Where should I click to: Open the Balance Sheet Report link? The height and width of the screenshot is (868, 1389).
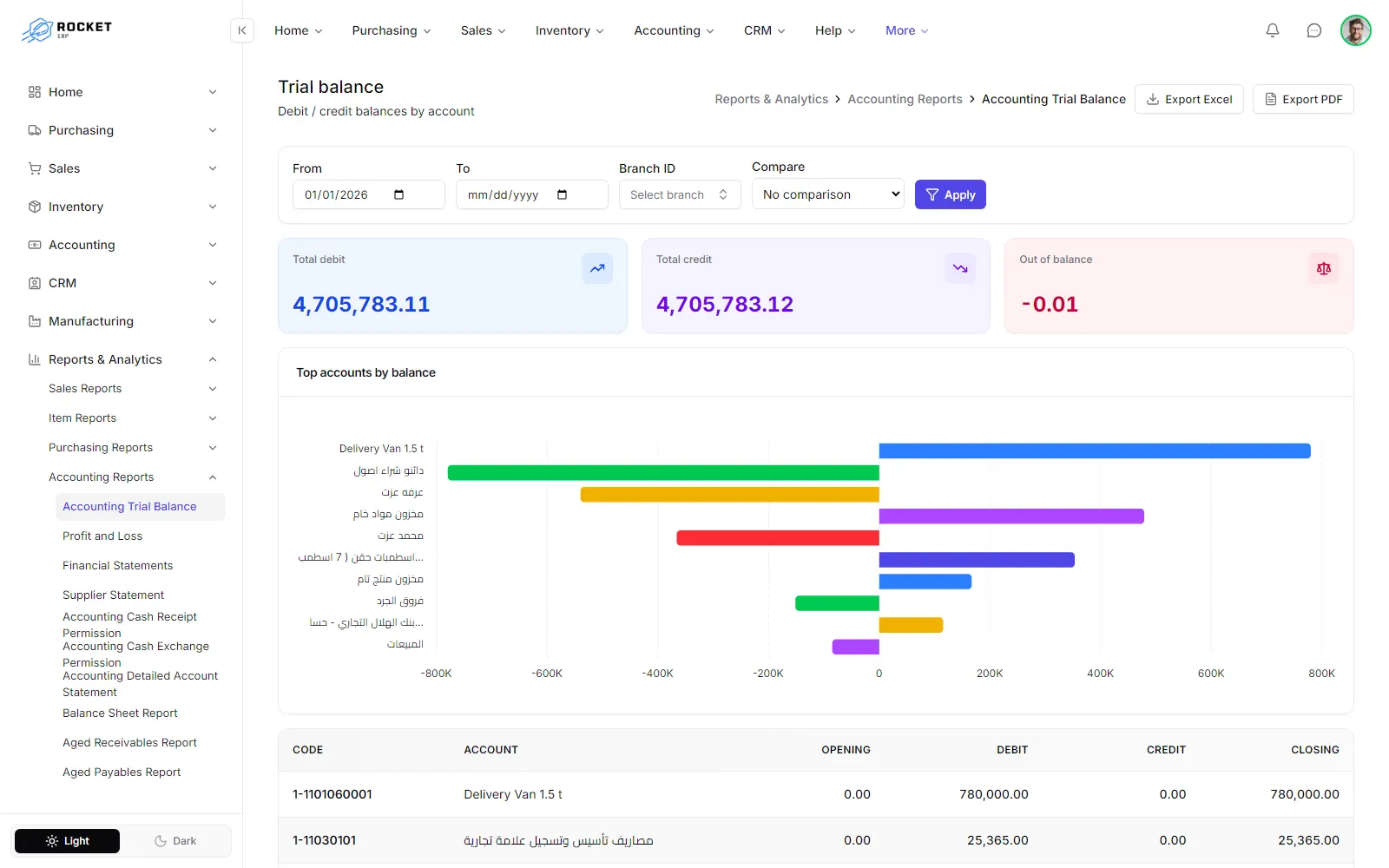click(120, 713)
